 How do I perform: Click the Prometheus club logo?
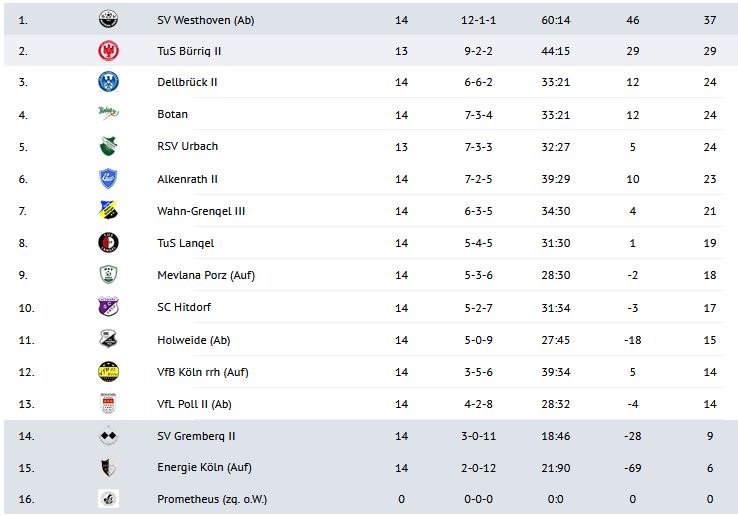(108, 500)
